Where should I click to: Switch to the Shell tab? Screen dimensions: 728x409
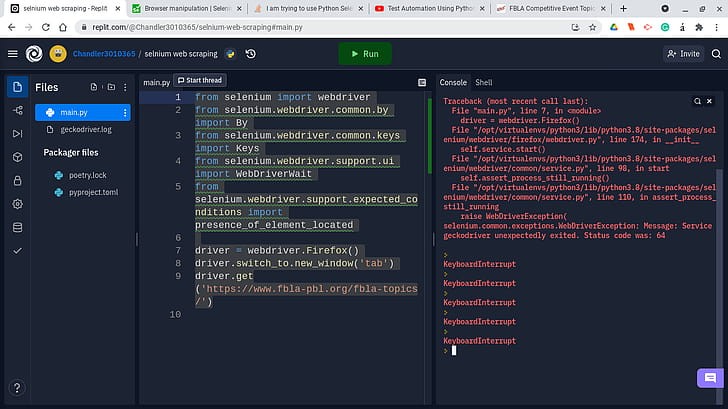tap(484, 82)
